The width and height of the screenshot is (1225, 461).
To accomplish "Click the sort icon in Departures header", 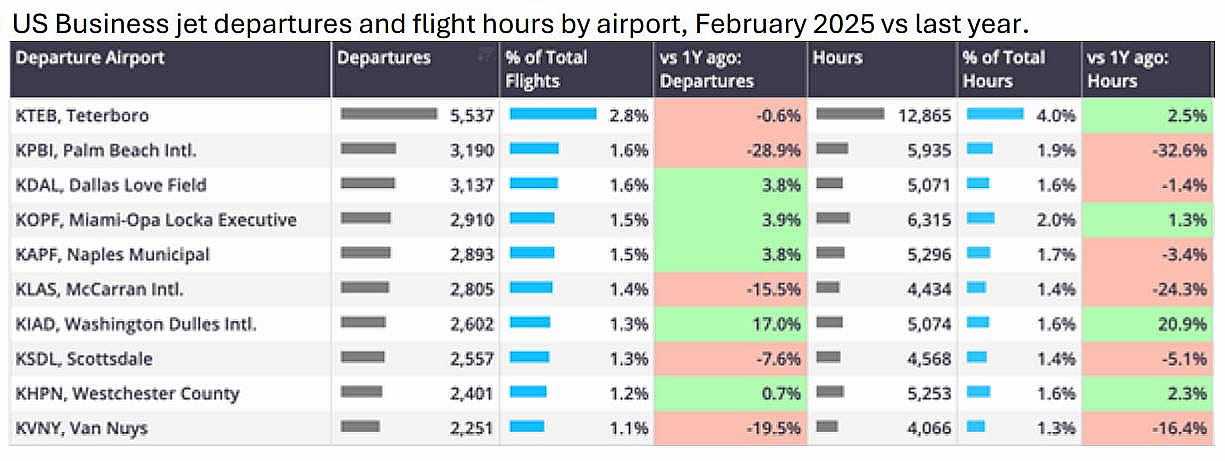I will (485, 55).
